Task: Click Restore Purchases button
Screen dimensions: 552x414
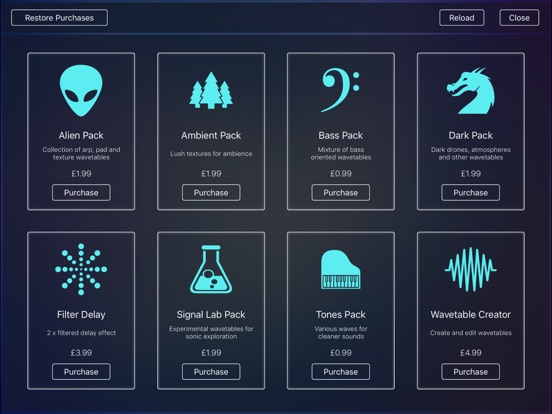Action: click(x=59, y=18)
